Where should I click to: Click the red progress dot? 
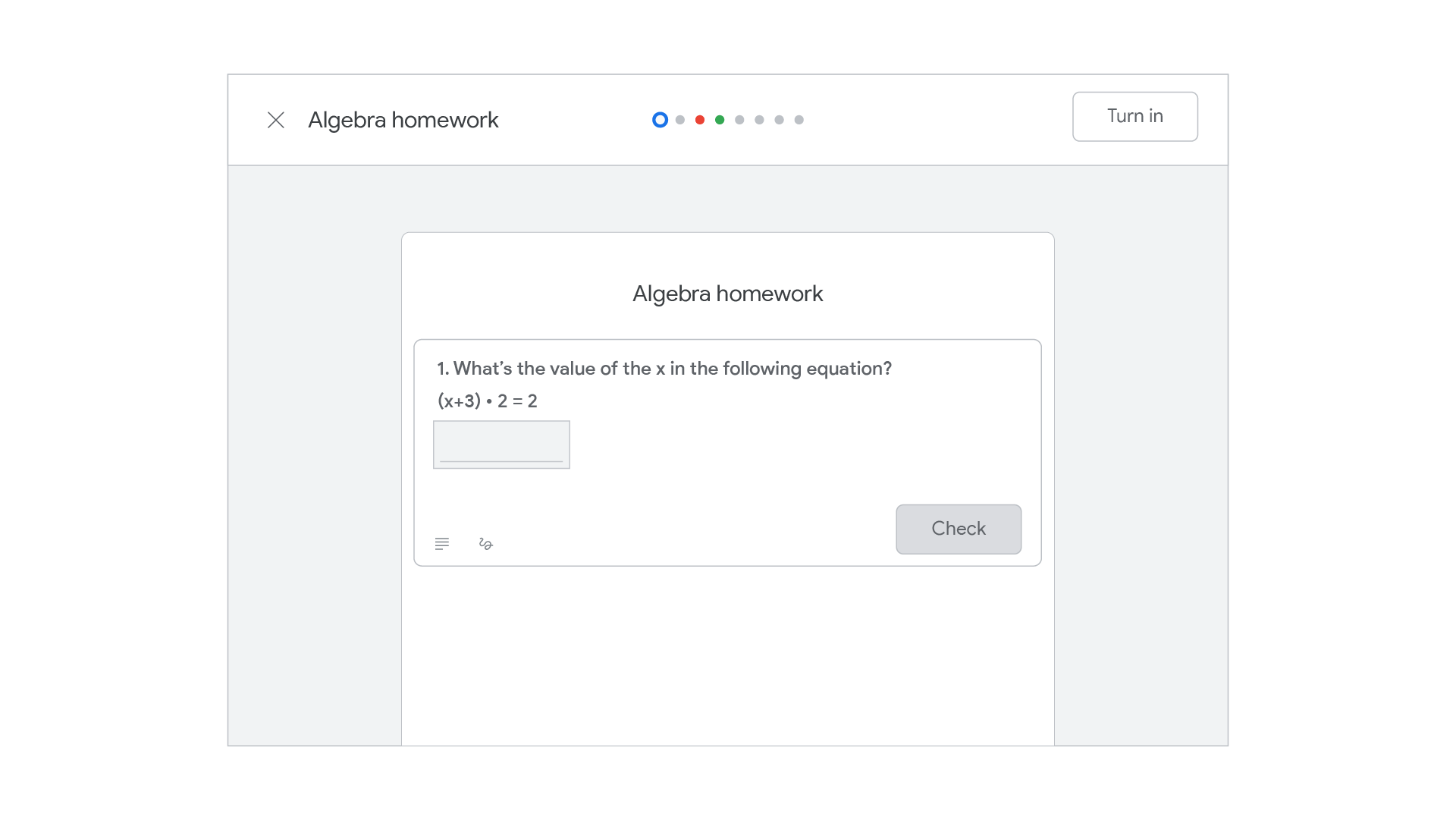[x=700, y=120]
